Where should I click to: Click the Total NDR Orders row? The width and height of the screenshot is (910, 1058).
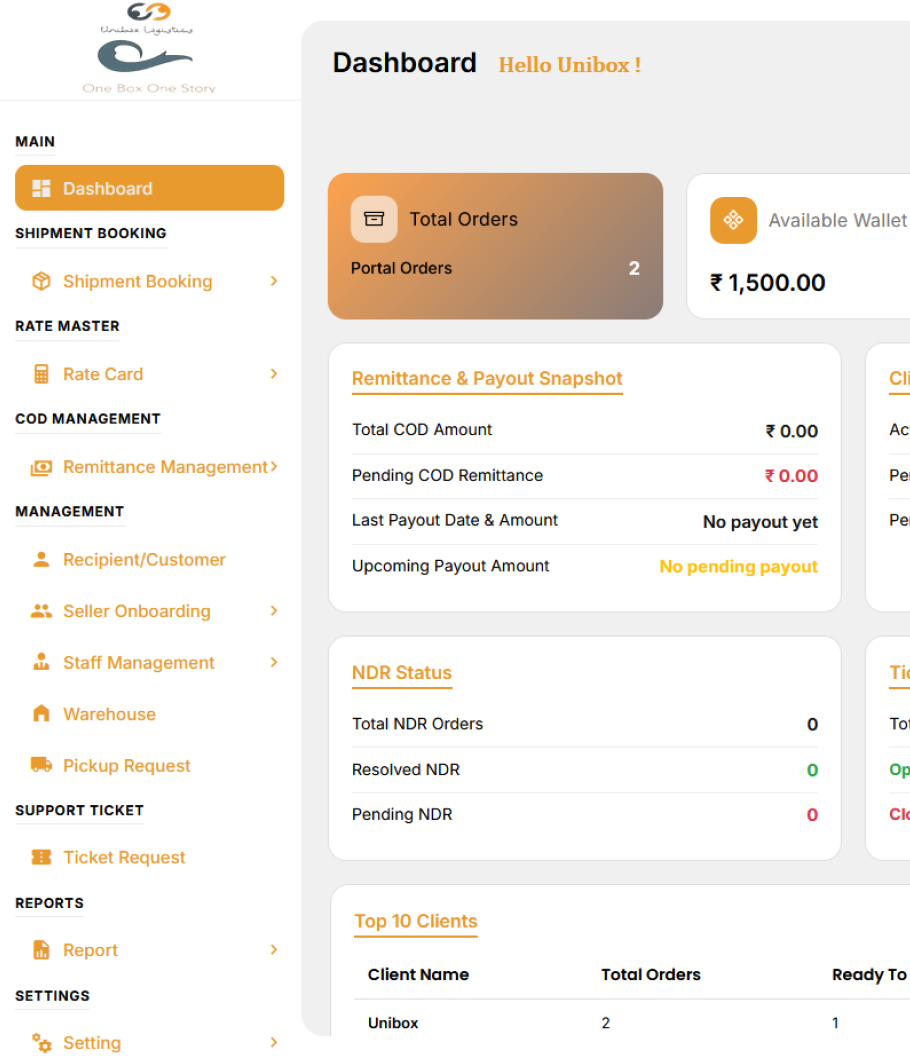pyautogui.click(x=585, y=724)
